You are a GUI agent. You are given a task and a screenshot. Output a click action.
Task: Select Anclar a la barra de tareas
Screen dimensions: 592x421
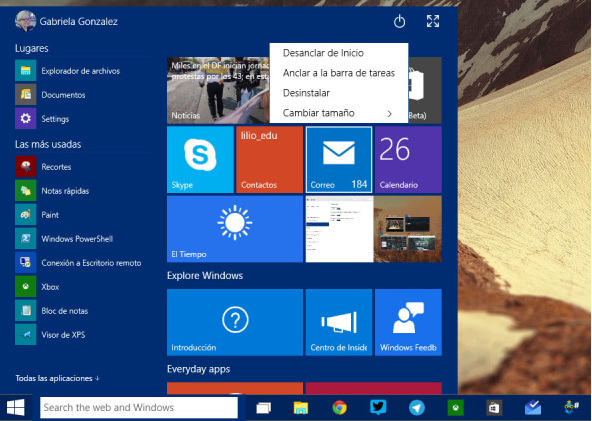pos(339,73)
